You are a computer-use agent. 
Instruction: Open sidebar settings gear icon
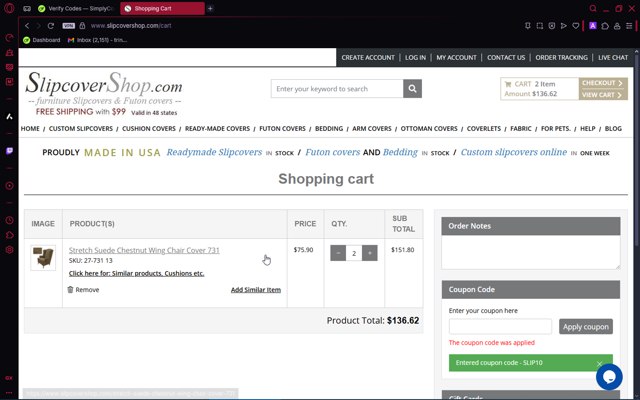point(9,250)
